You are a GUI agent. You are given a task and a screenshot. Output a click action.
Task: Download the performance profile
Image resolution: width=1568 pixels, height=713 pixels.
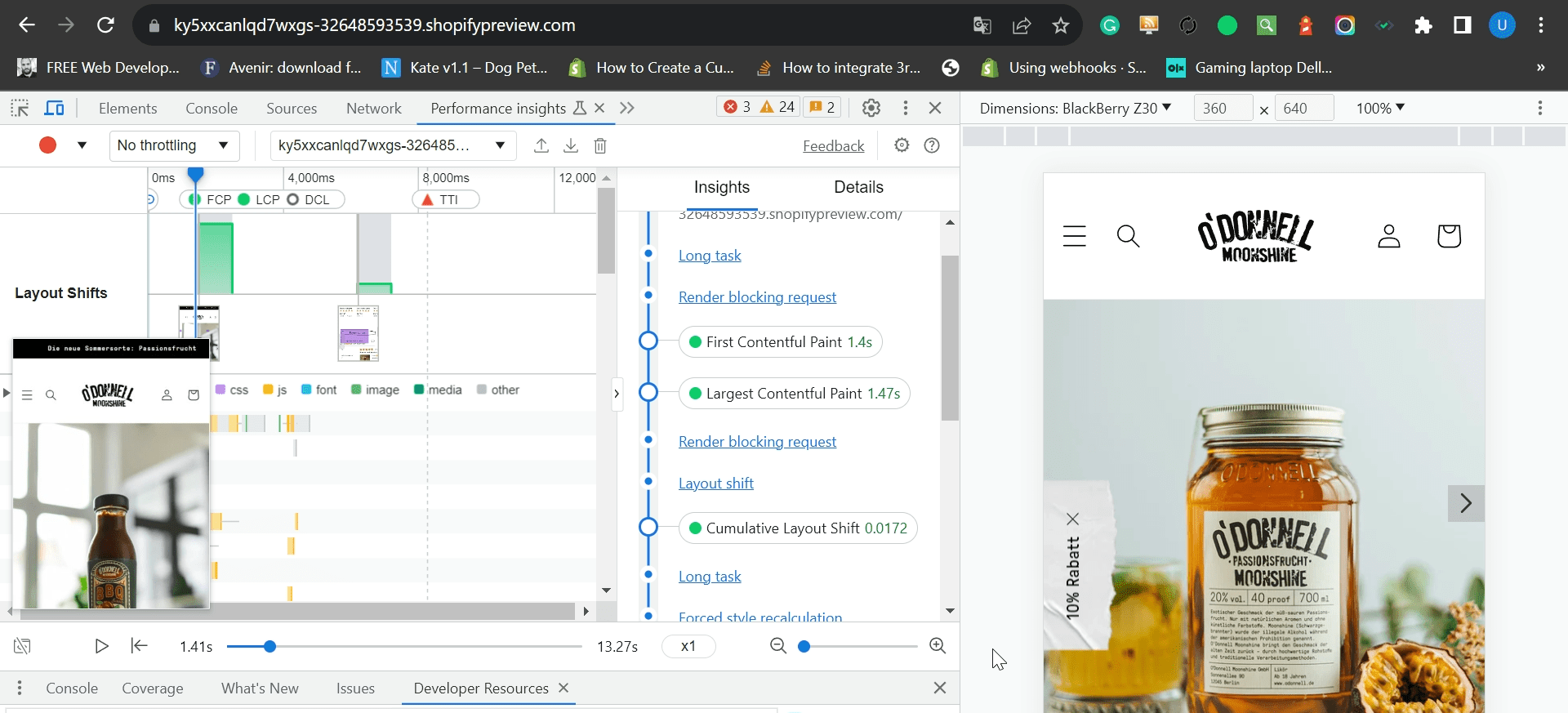(x=571, y=145)
